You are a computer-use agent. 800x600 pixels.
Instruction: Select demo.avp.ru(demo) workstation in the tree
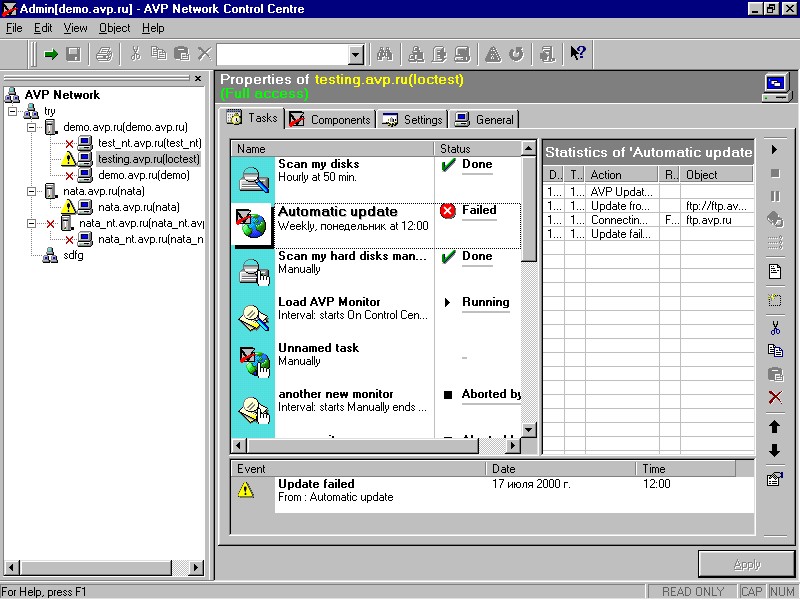(143, 176)
